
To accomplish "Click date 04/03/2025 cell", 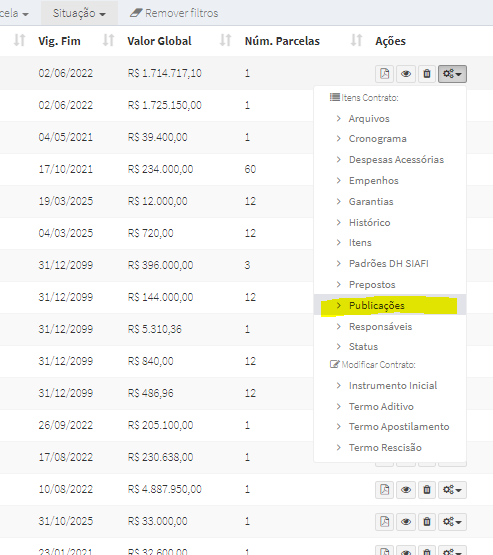I will pos(65,233).
